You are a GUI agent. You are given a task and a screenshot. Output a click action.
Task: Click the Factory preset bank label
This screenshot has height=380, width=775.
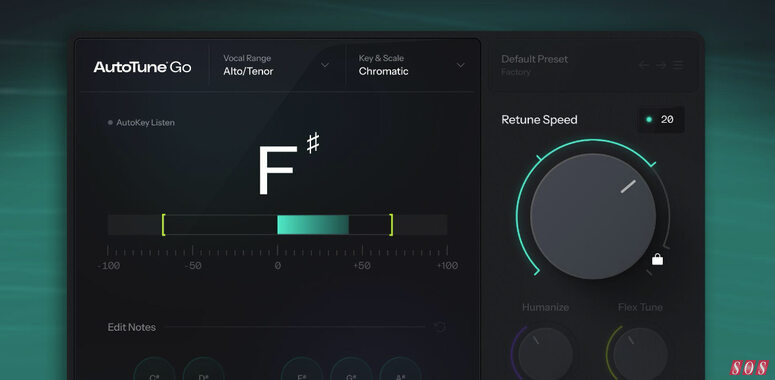coord(516,72)
